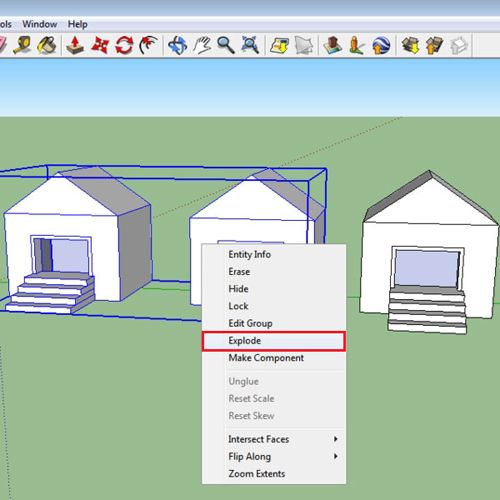Select the Follow Me tool

(149, 45)
